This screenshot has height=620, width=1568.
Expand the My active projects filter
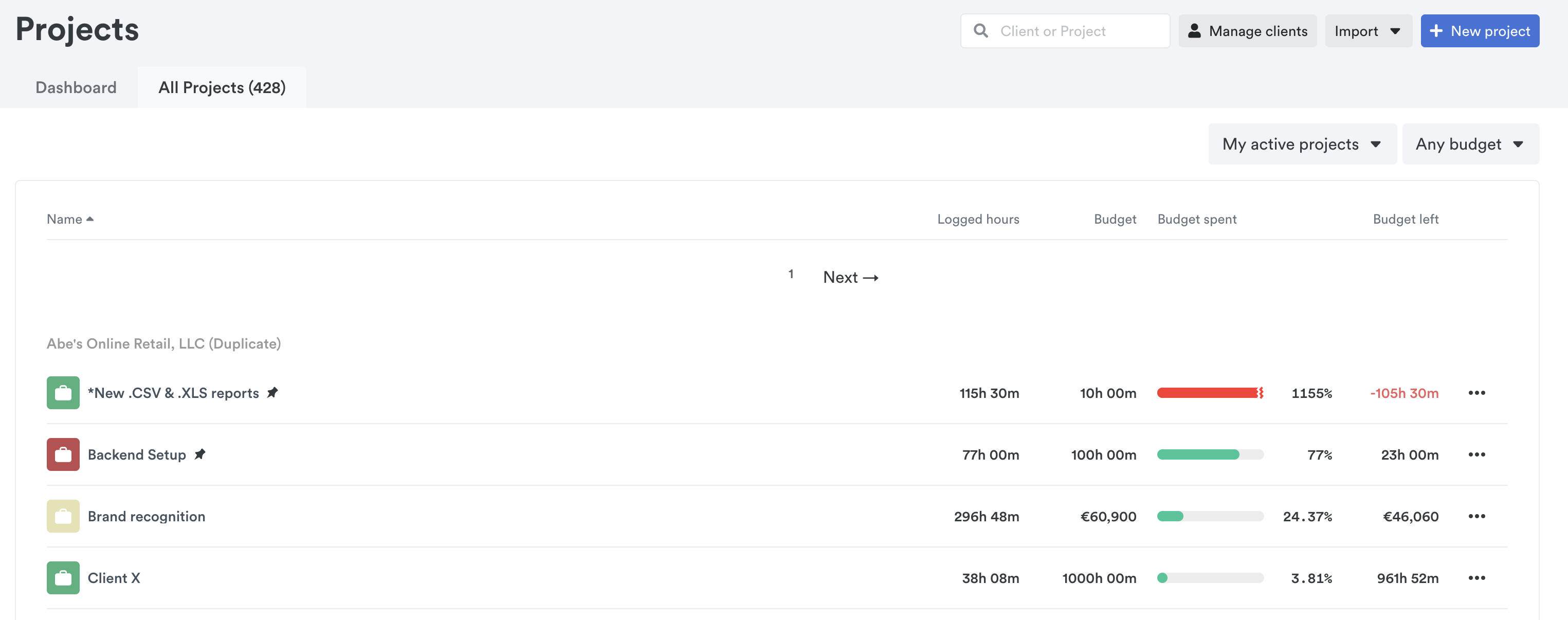click(x=1301, y=144)
